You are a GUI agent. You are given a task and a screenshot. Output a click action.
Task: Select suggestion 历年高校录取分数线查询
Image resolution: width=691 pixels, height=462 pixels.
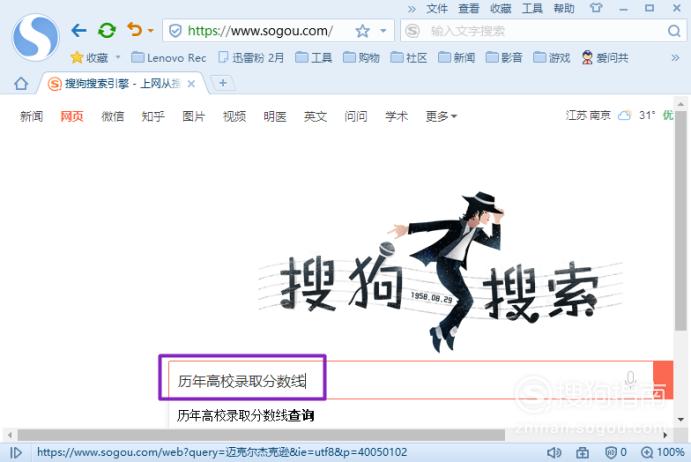point(245,416)
